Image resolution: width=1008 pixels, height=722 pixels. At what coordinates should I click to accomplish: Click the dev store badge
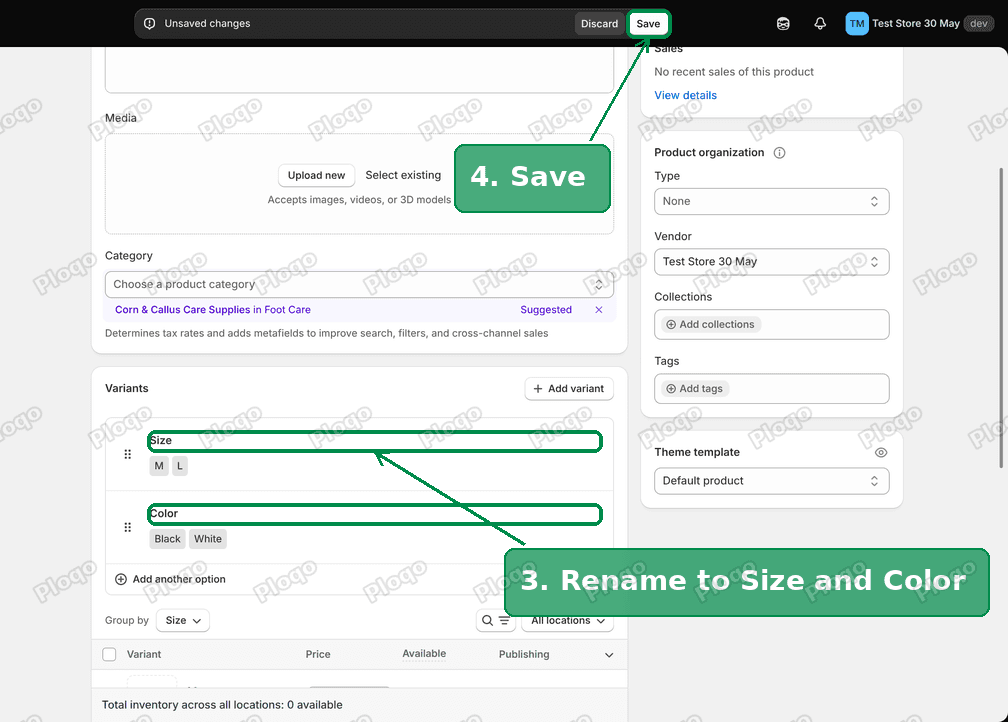tap(978, 24)
